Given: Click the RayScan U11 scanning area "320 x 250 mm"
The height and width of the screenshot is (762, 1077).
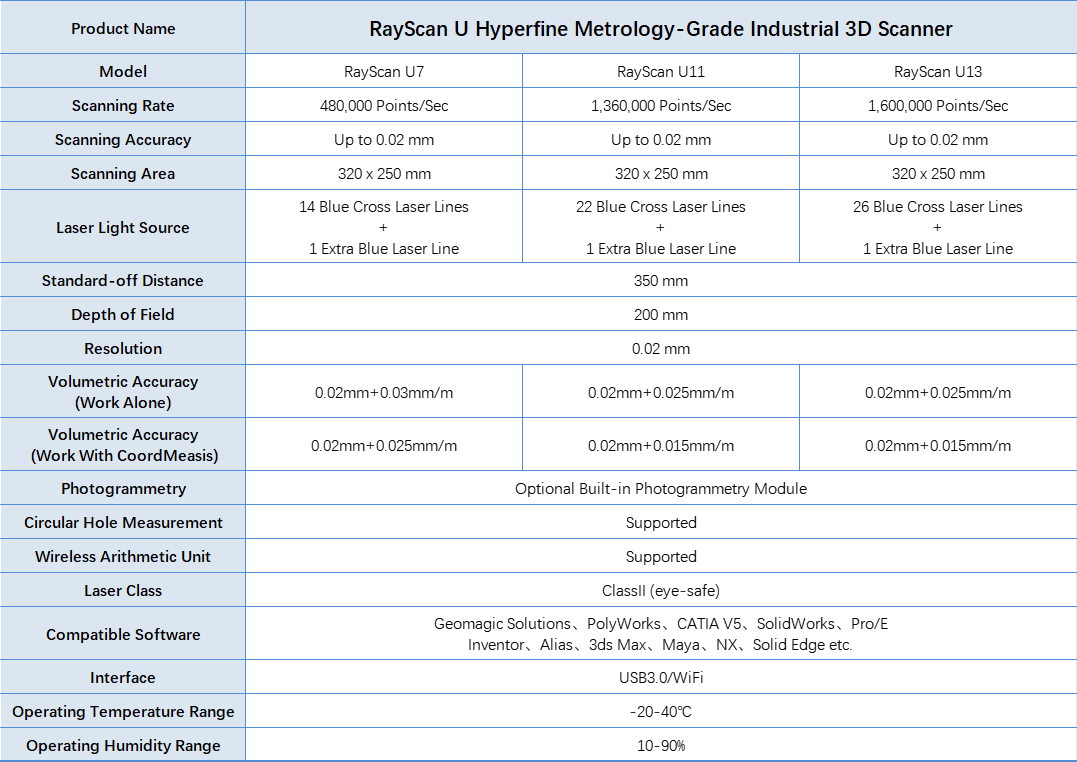Looking at the screenshot, I should coord(661,174).
